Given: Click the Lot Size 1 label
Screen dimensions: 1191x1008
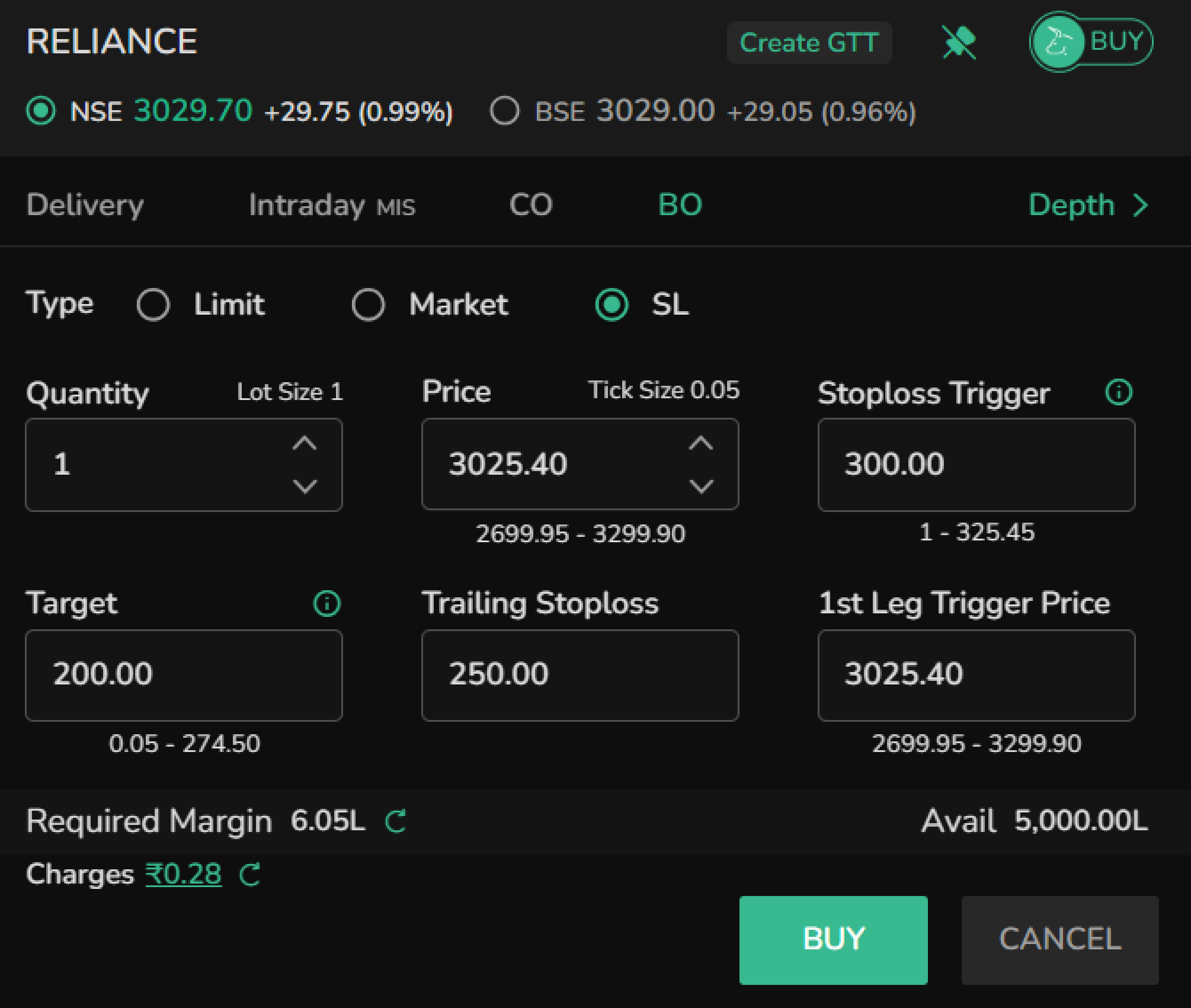Looking at the screenshot, I should point(290,392).
